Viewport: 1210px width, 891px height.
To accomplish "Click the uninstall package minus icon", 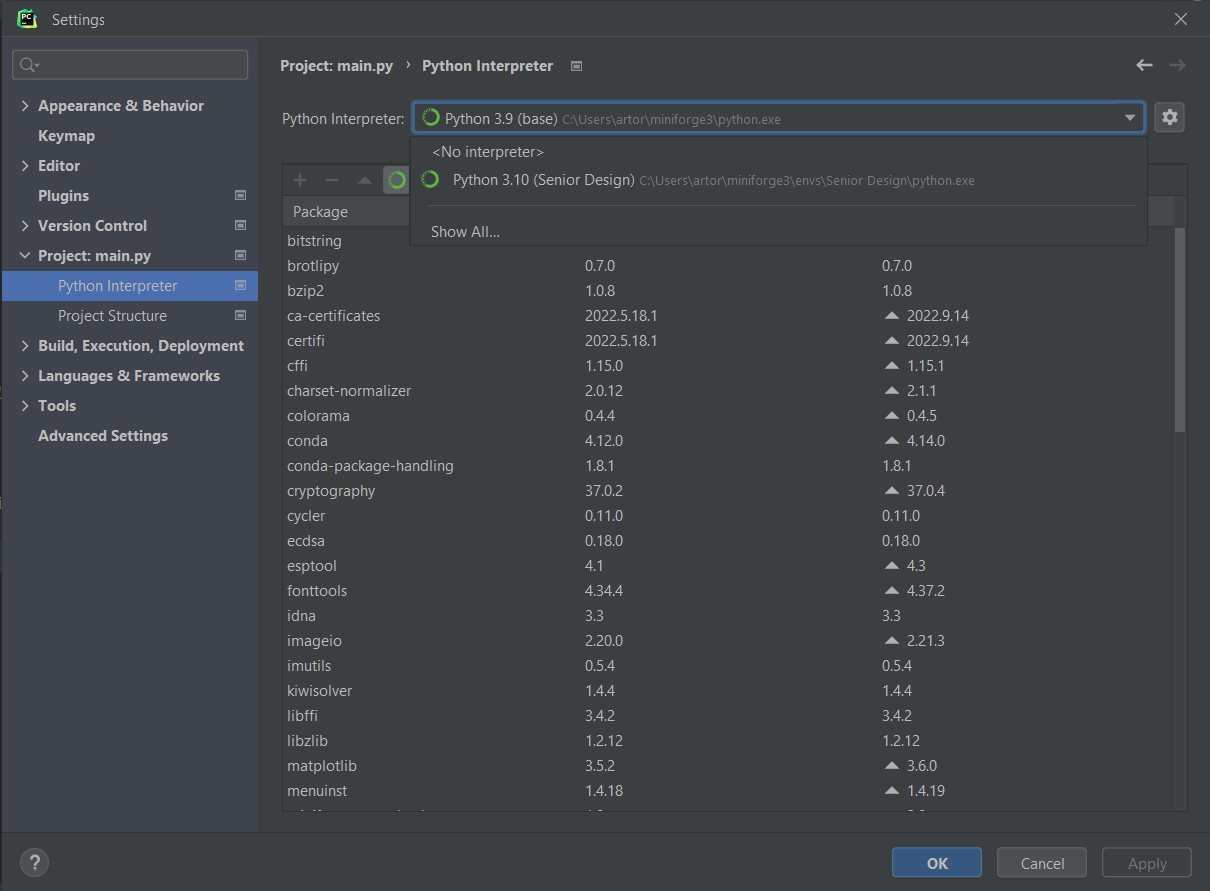I will [332, 180].
